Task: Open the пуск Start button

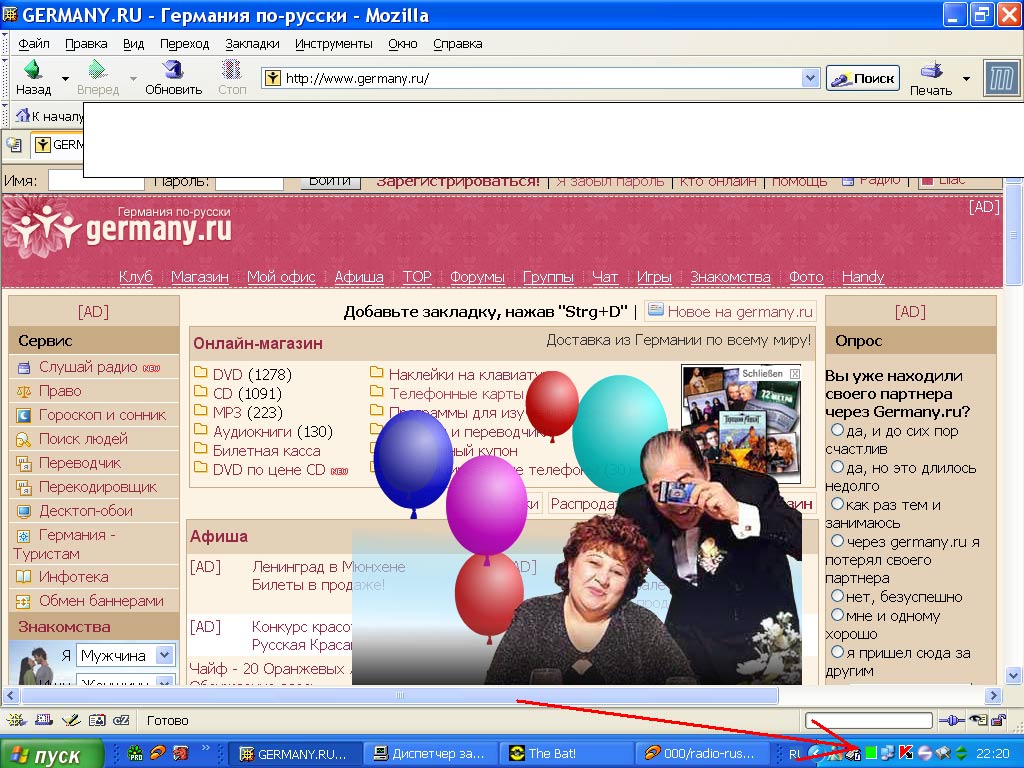Action: [52, 753]
